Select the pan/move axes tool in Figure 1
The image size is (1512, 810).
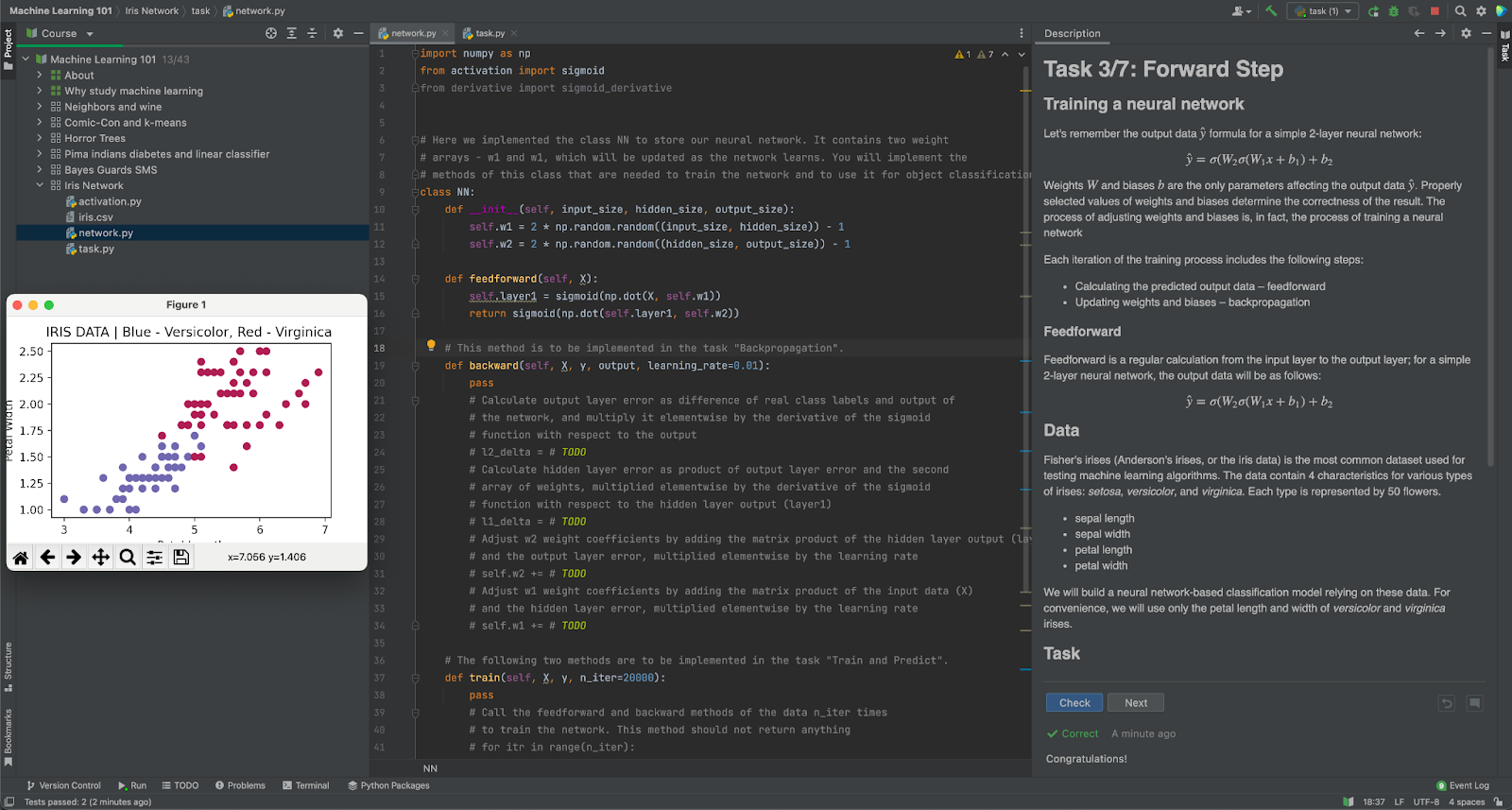101,558
